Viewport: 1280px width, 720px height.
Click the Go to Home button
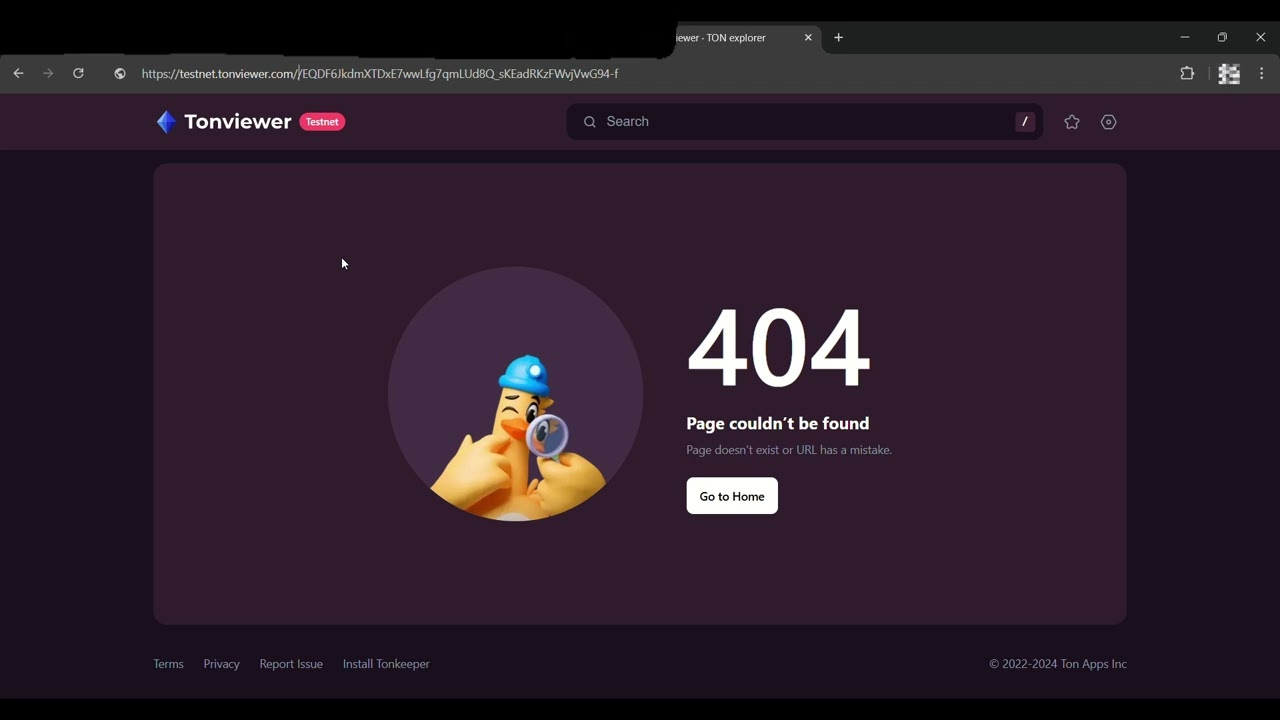(x=732, y=496)
